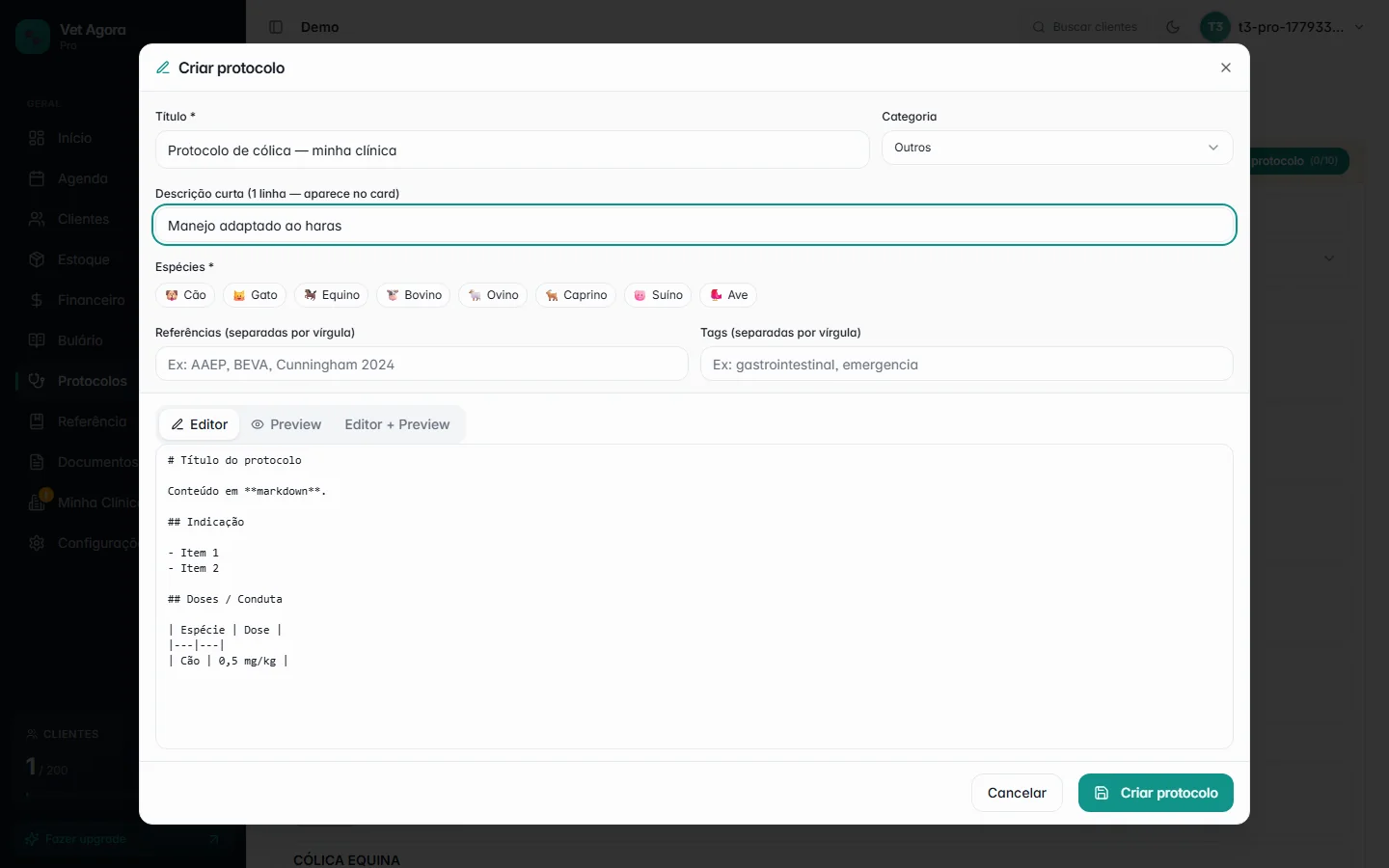The width and height of the screenshot is (1389, 868).
Task: Toggle the Suíno species chip
Action: coord(658,295)
